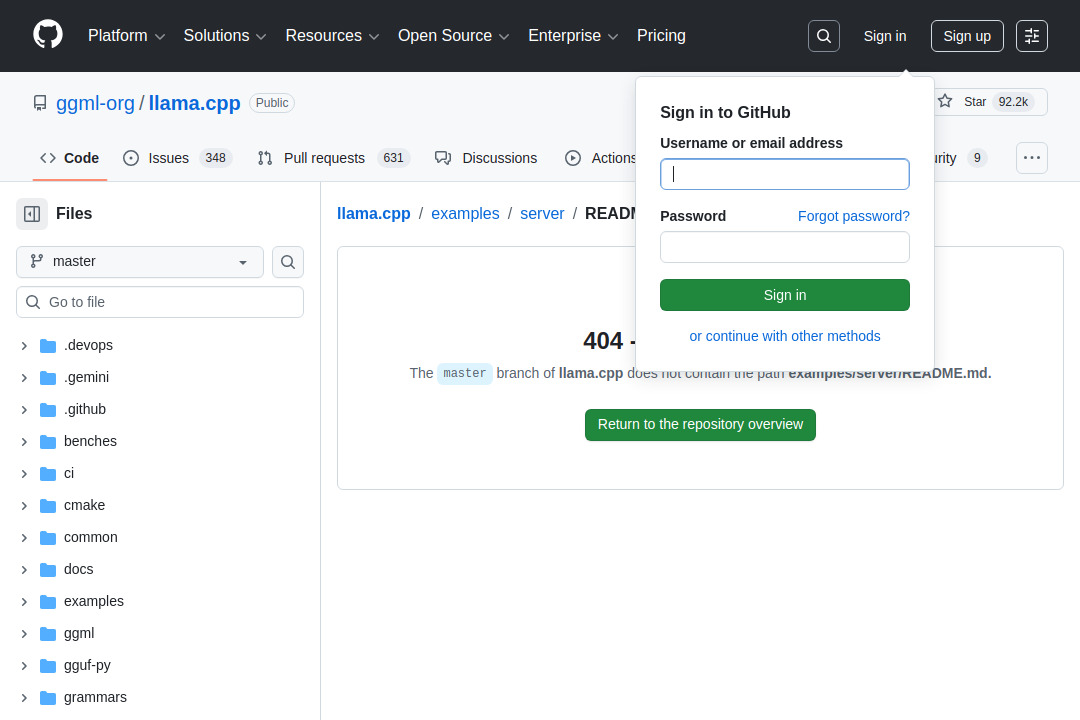Switch to the Code tab

(x=69, y=158)
